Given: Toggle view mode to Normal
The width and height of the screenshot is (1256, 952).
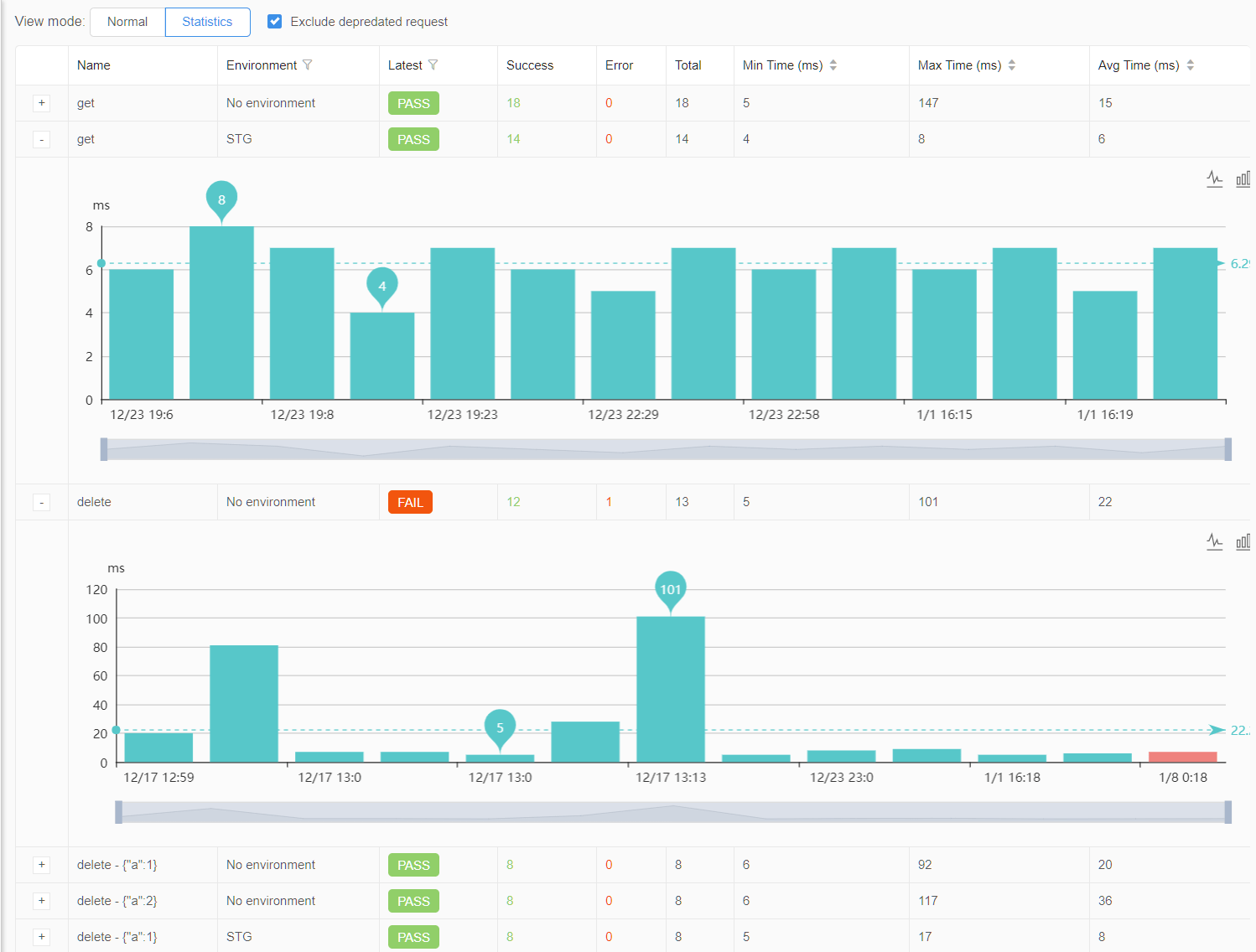Looking at the screenshot, I should click(x=127, y=22).
